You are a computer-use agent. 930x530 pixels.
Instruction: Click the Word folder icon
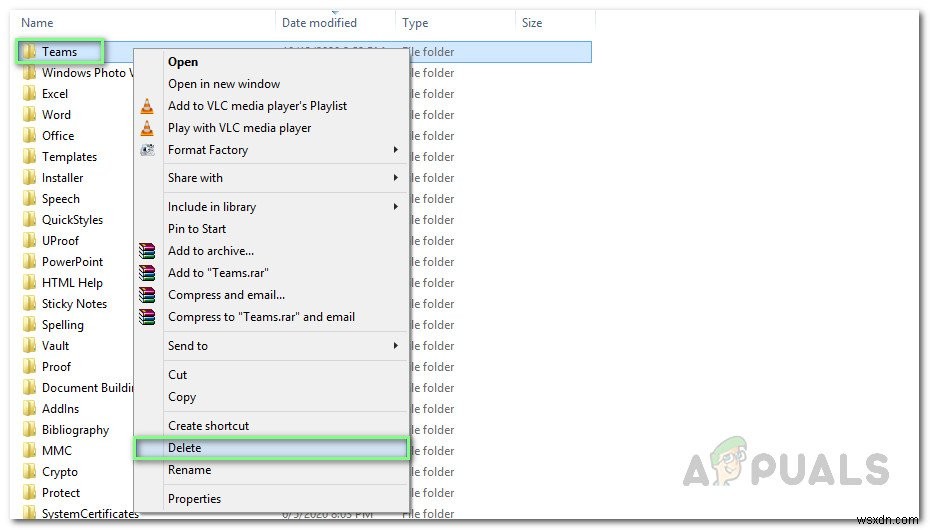click(x=29, y=114)
